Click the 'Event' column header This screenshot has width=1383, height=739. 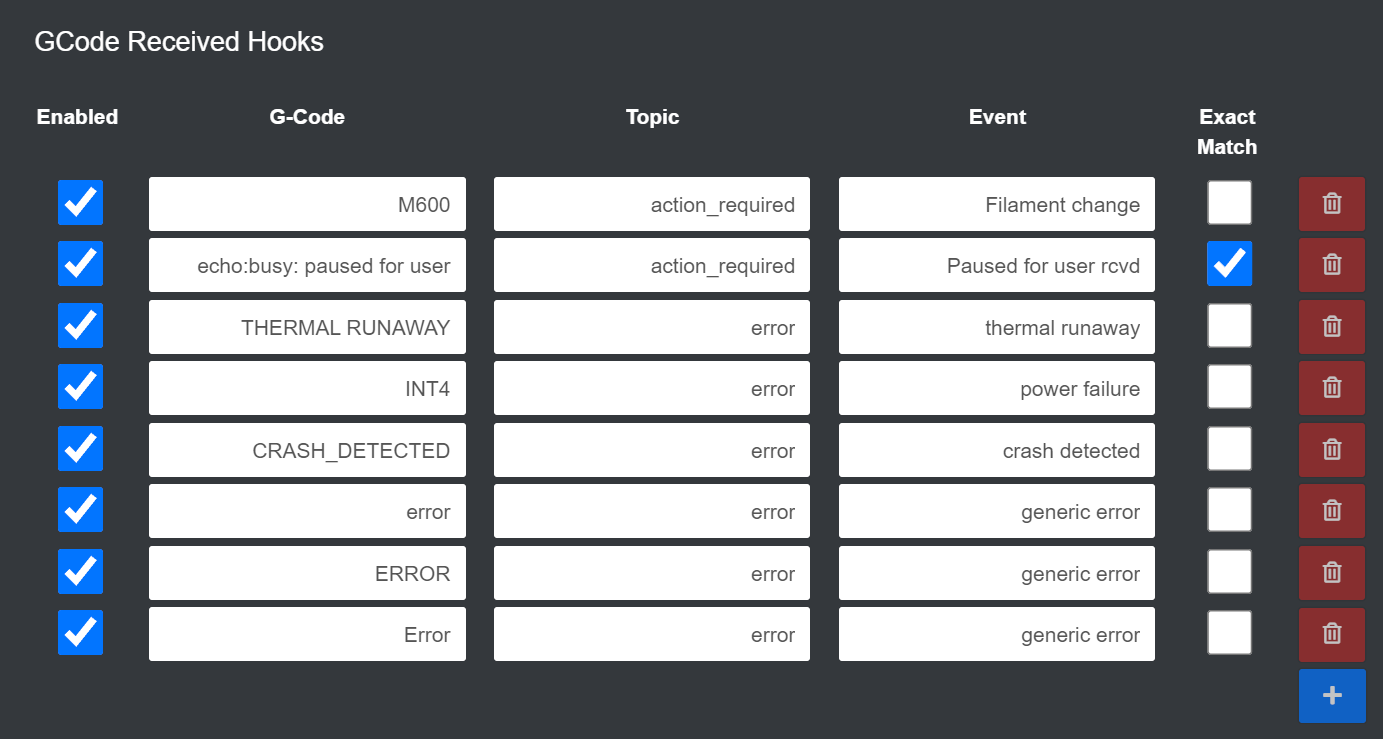click(x=997, y=117)
